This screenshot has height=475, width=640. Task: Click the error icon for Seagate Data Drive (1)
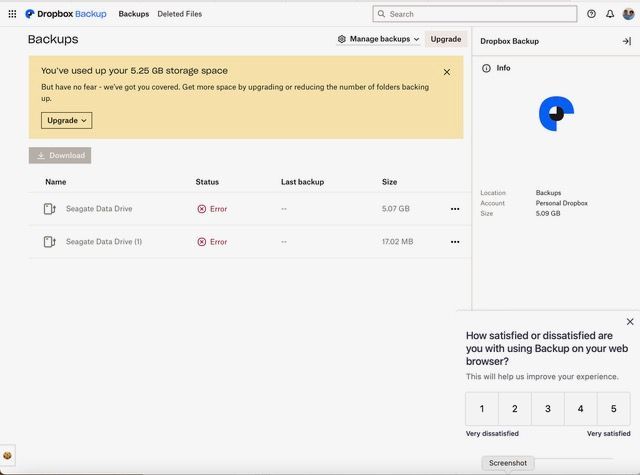(202, 242)
